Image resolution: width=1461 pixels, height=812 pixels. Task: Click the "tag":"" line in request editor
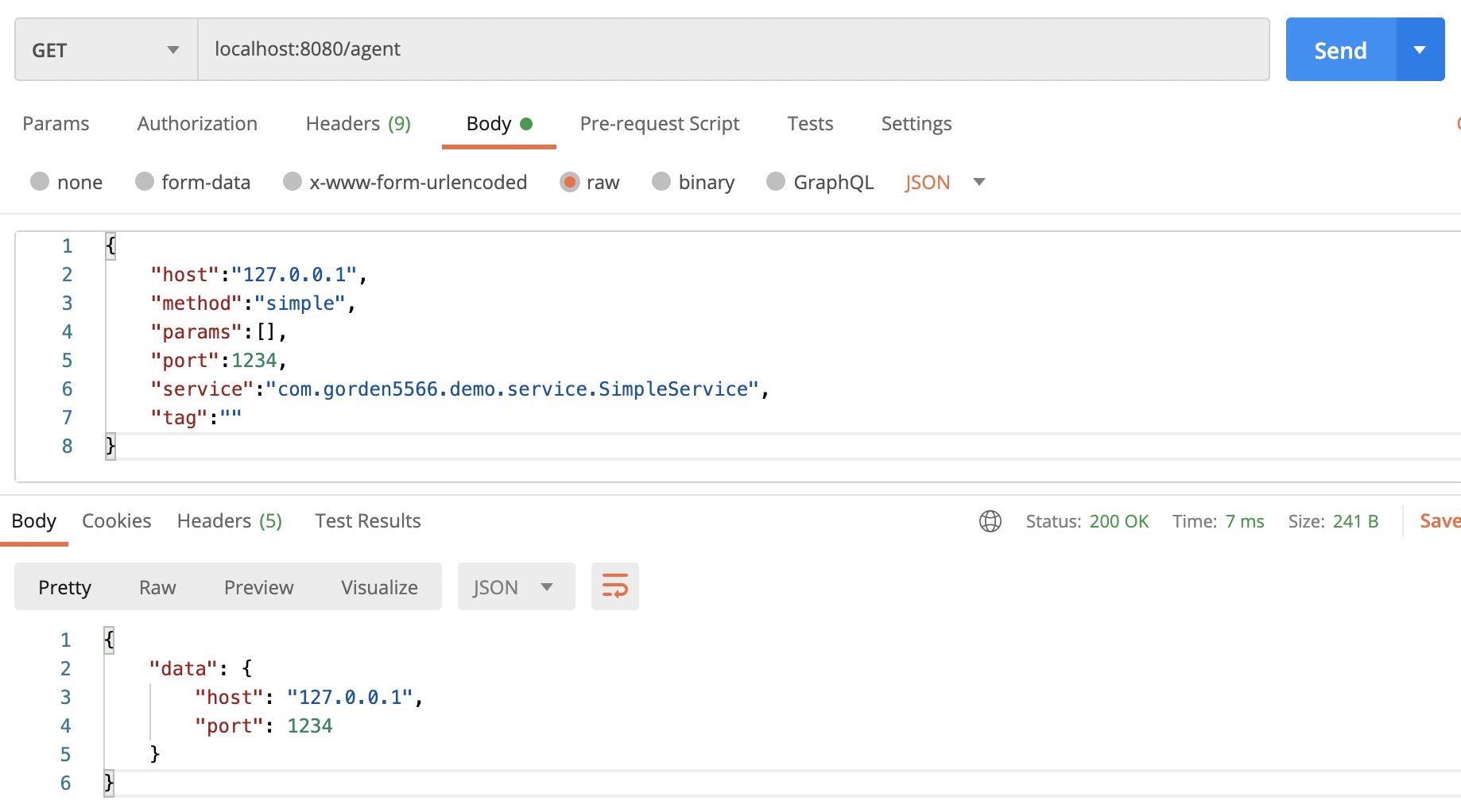coord(196,418)
